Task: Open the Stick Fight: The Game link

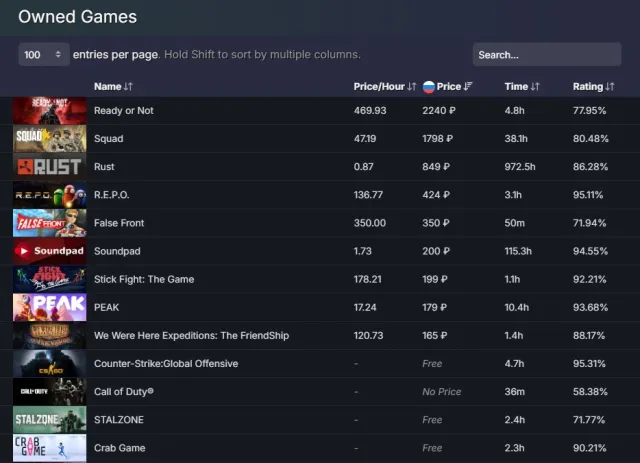Action: (144, 279)
